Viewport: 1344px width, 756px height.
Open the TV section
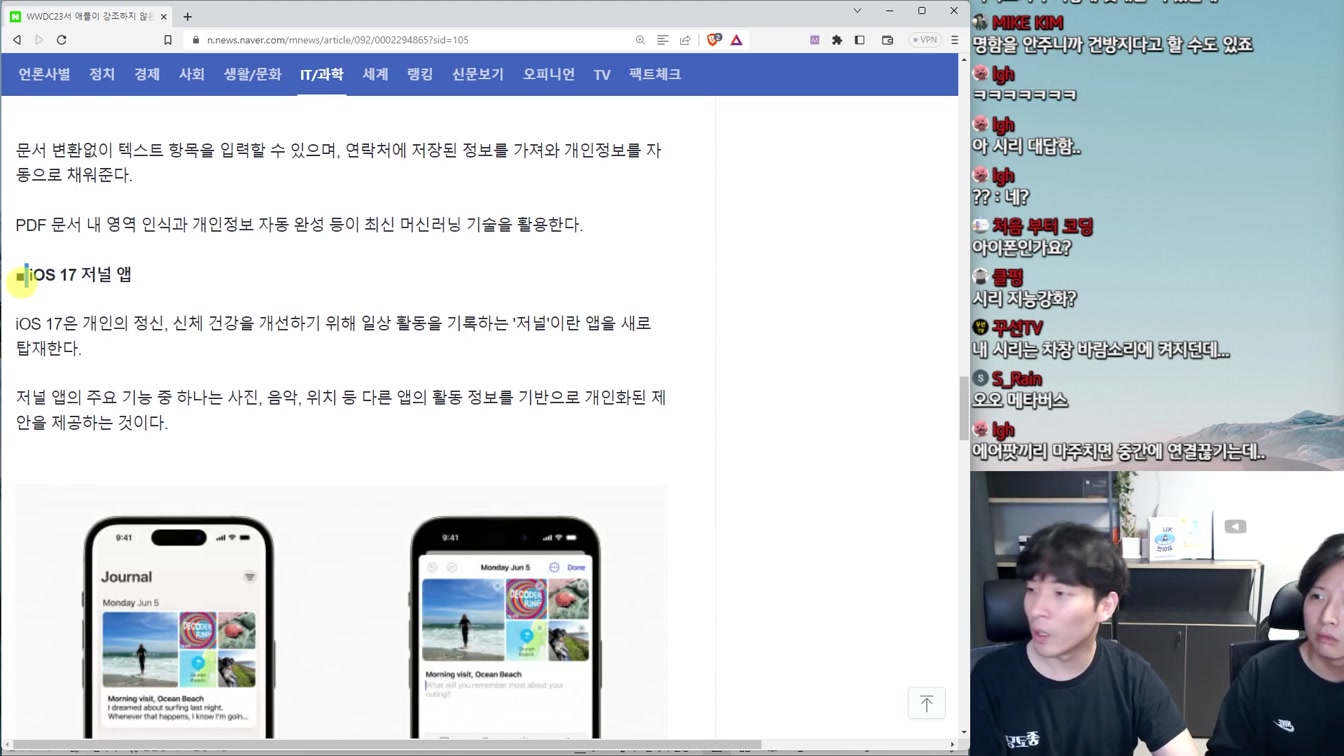602,74
